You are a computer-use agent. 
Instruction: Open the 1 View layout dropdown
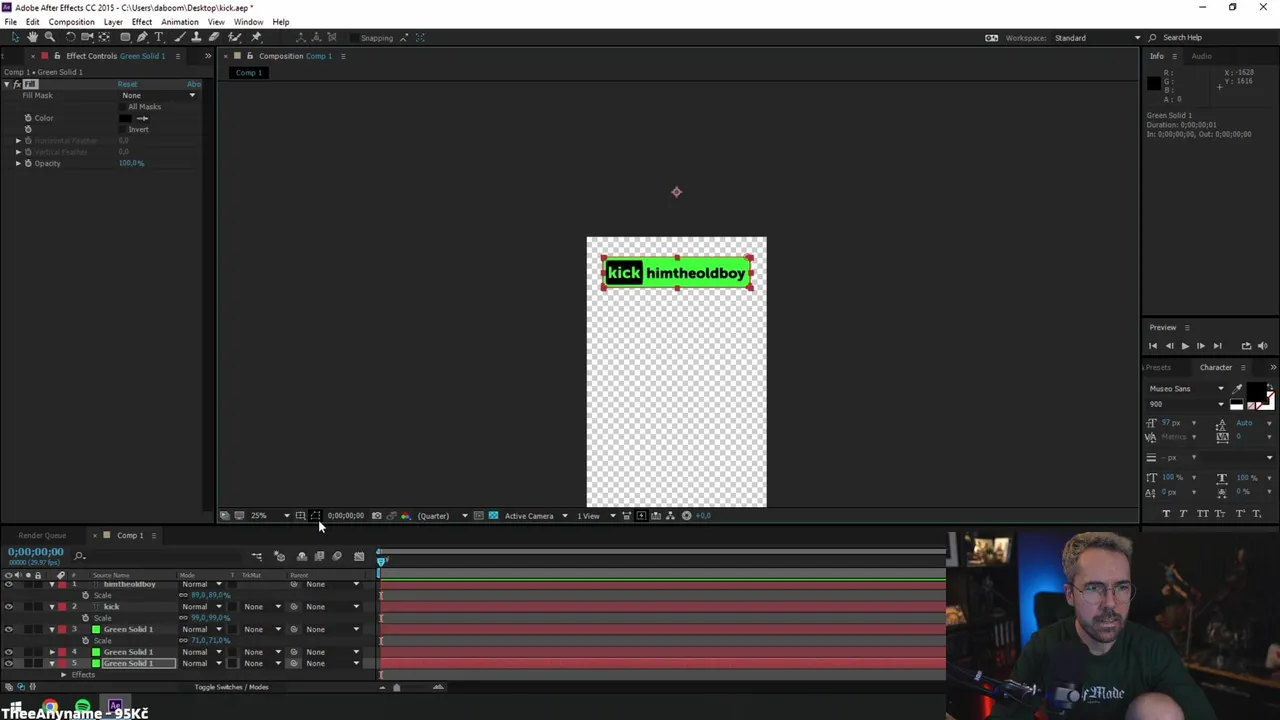pos(596,516)
